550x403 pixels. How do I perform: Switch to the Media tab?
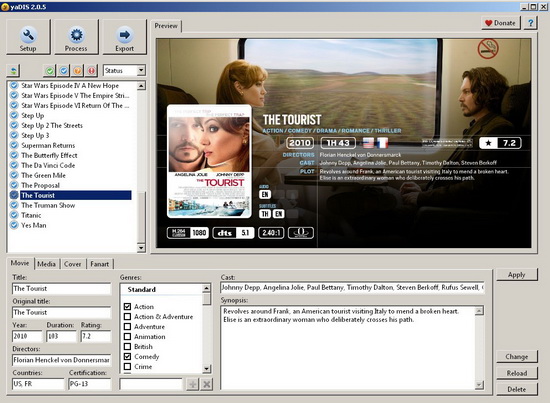click(47, 264)
